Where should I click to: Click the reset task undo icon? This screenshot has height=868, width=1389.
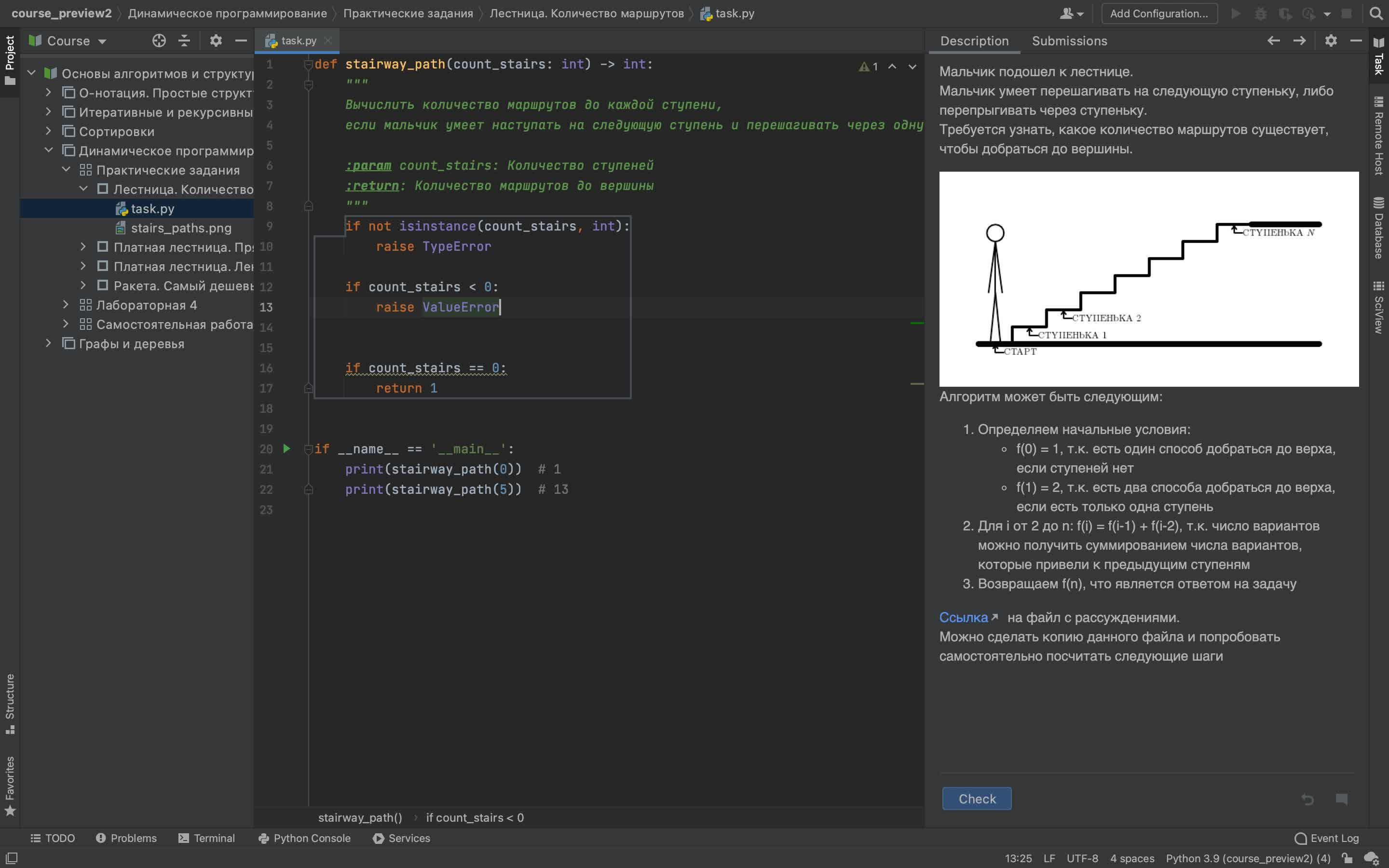pyautogui.click(x=1307, y=799)
